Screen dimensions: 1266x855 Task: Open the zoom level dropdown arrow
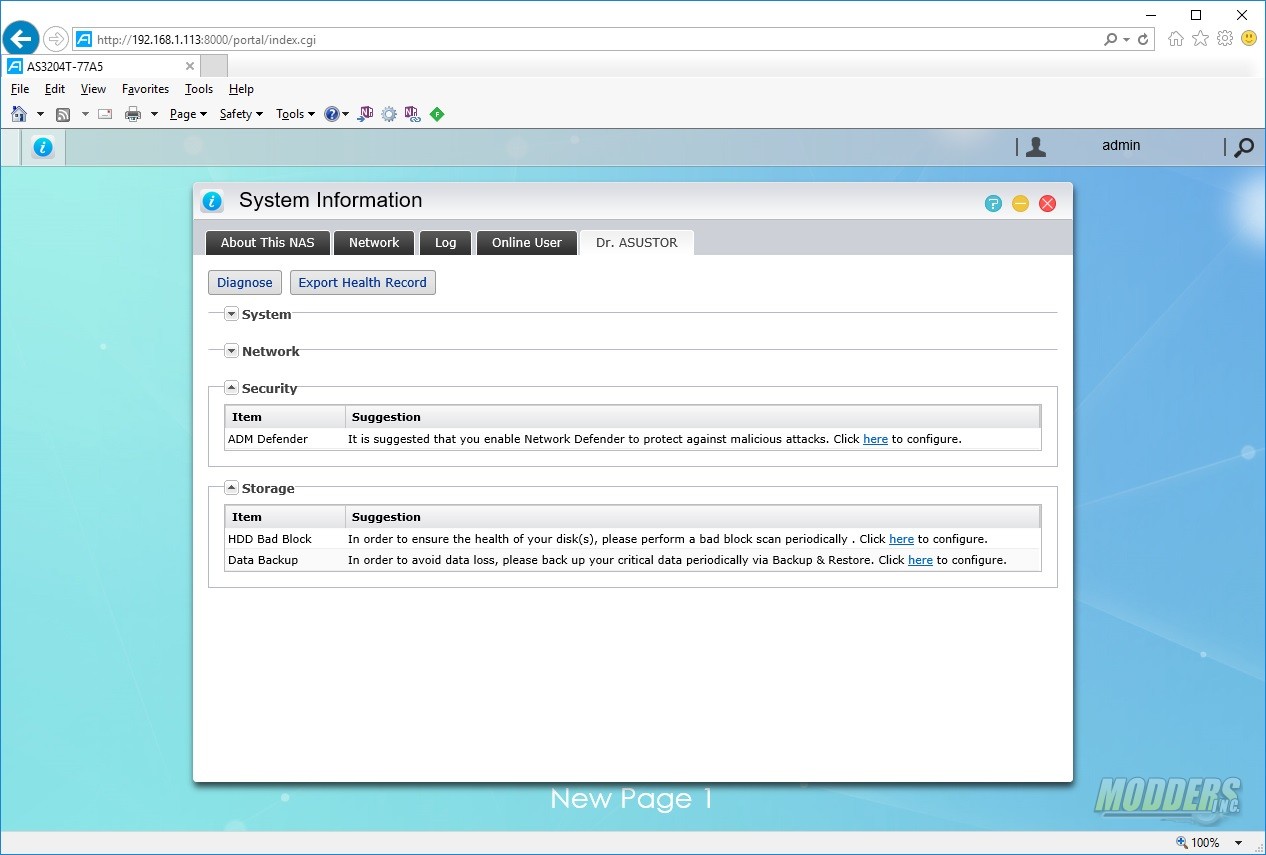tap(1239, 843)
